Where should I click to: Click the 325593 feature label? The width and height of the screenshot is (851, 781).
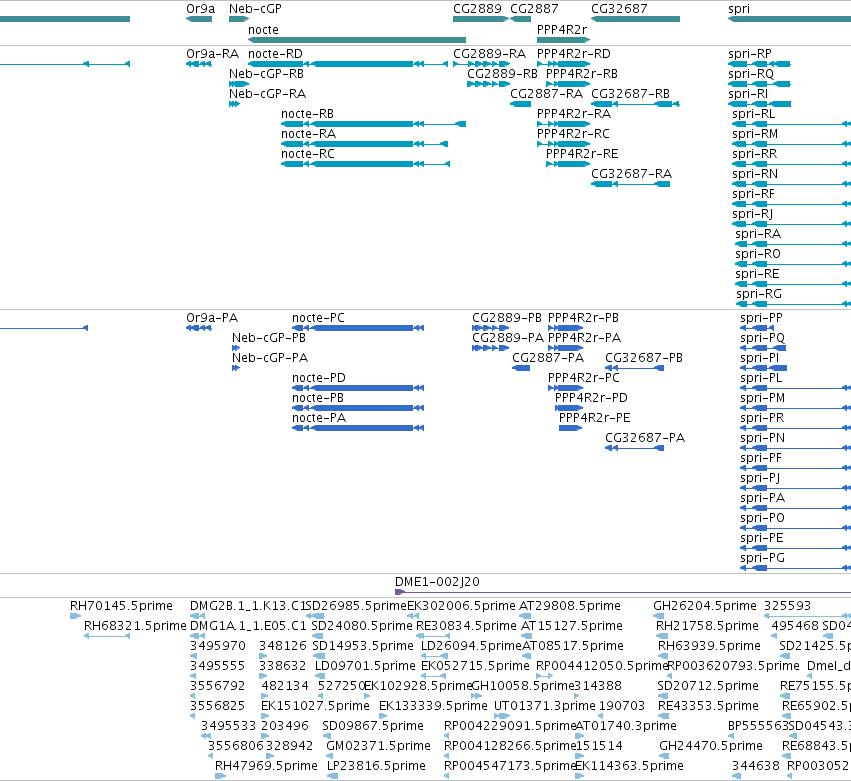tap(787, 606)
